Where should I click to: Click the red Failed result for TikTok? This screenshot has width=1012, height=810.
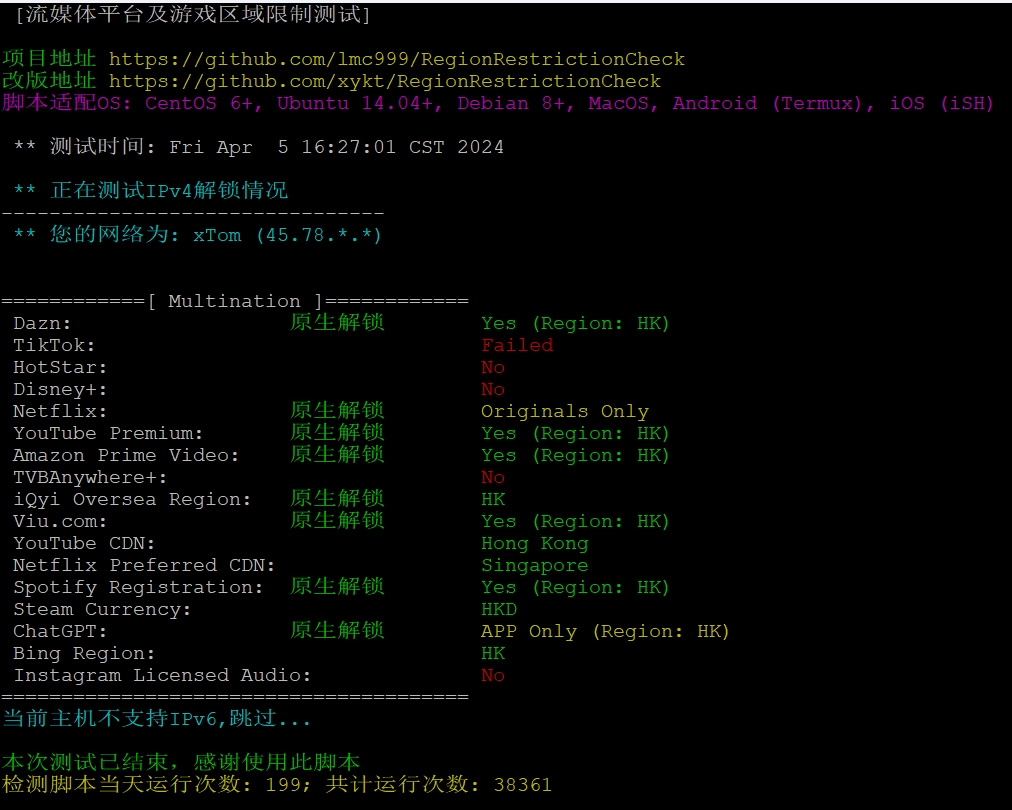[x=517, y=345]
